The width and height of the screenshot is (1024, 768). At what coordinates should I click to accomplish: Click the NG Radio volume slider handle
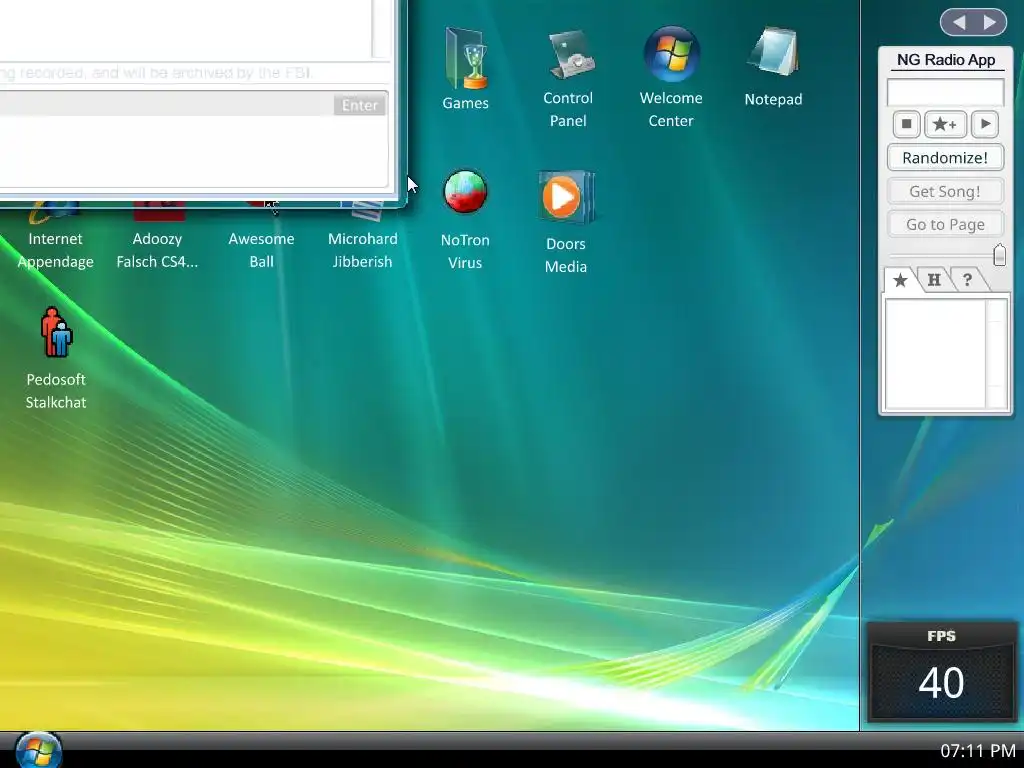click(999, 255)
